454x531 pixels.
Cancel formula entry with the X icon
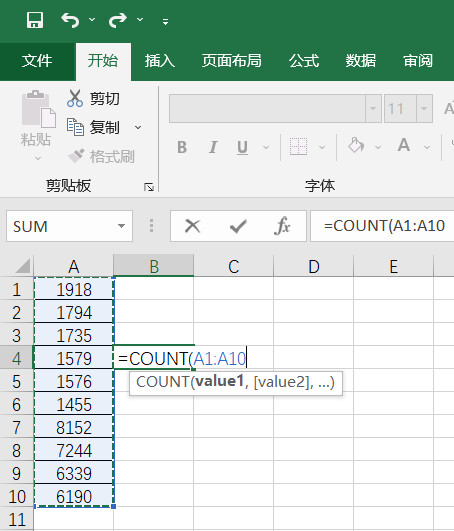[193, 226]
